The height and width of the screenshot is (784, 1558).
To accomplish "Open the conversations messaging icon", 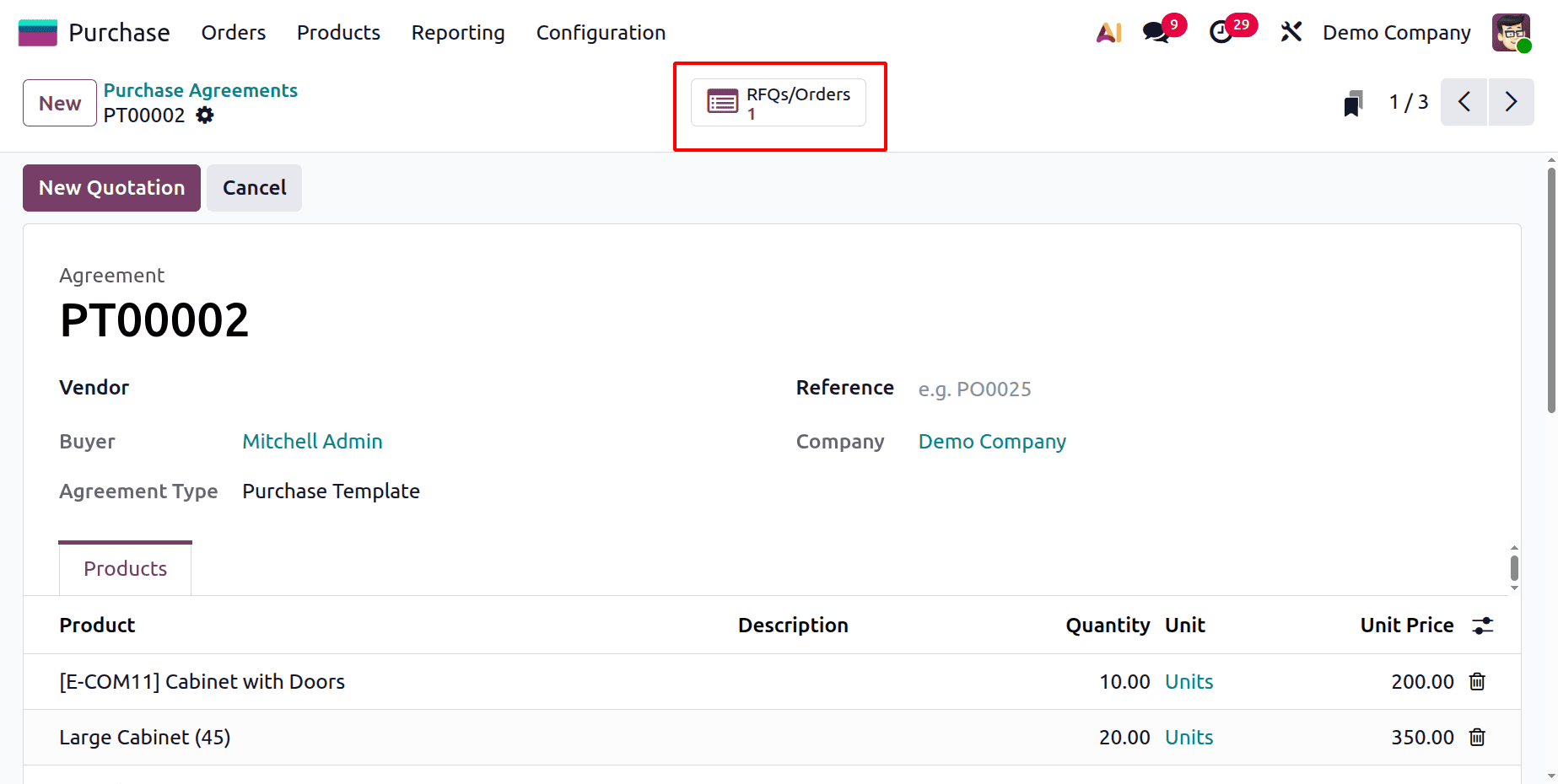I will pyautogui.click(x=1154, y=32).
